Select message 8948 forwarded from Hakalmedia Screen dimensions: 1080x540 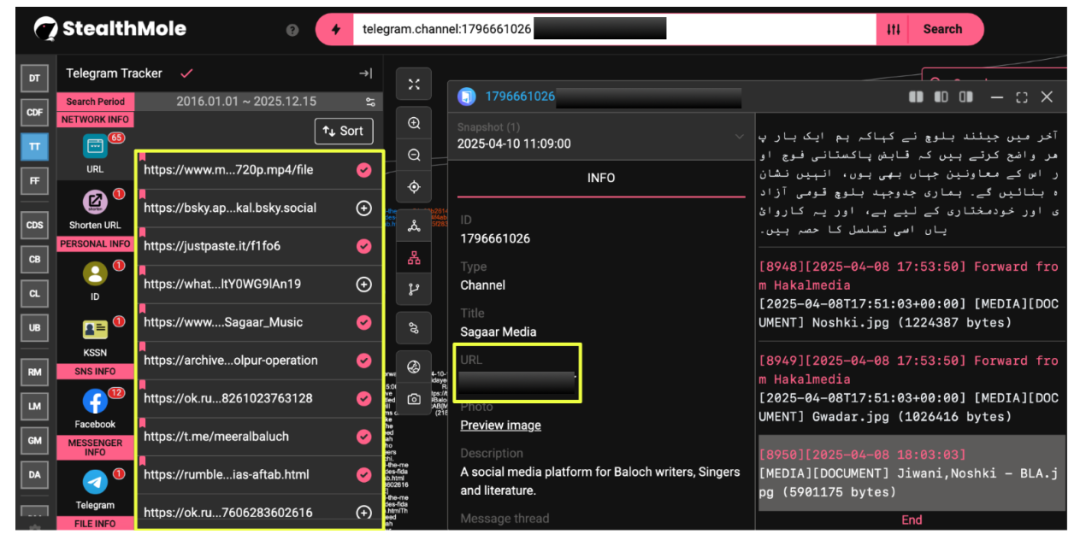[909, 294]
